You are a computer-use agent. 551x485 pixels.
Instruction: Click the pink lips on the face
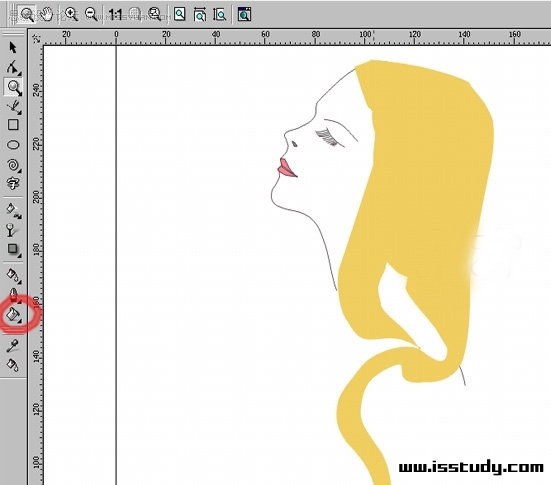coord(287,169)
